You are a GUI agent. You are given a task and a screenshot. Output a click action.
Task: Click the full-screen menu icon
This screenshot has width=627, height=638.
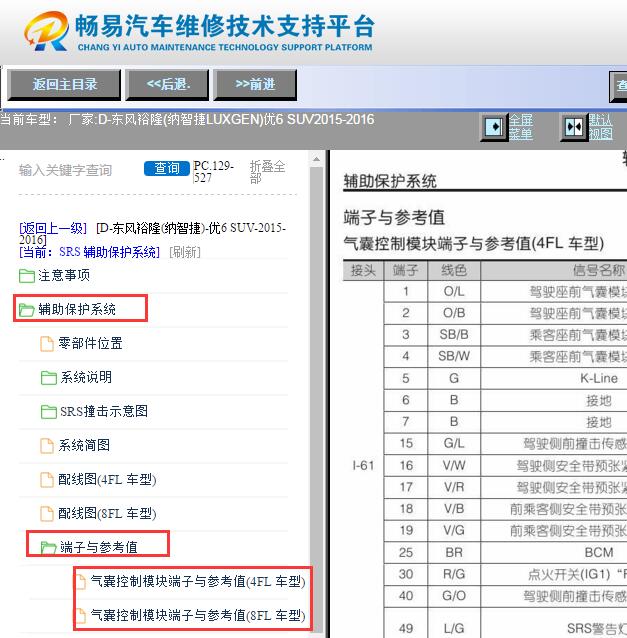[494, 127]
